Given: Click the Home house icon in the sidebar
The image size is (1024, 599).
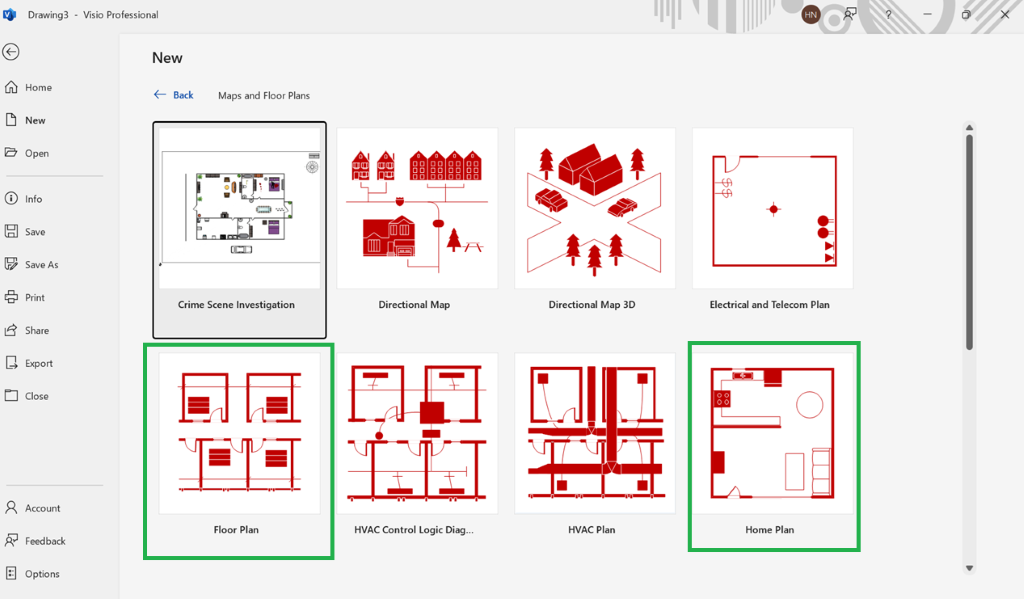Looking at the screenshot, I should point(11,87).
